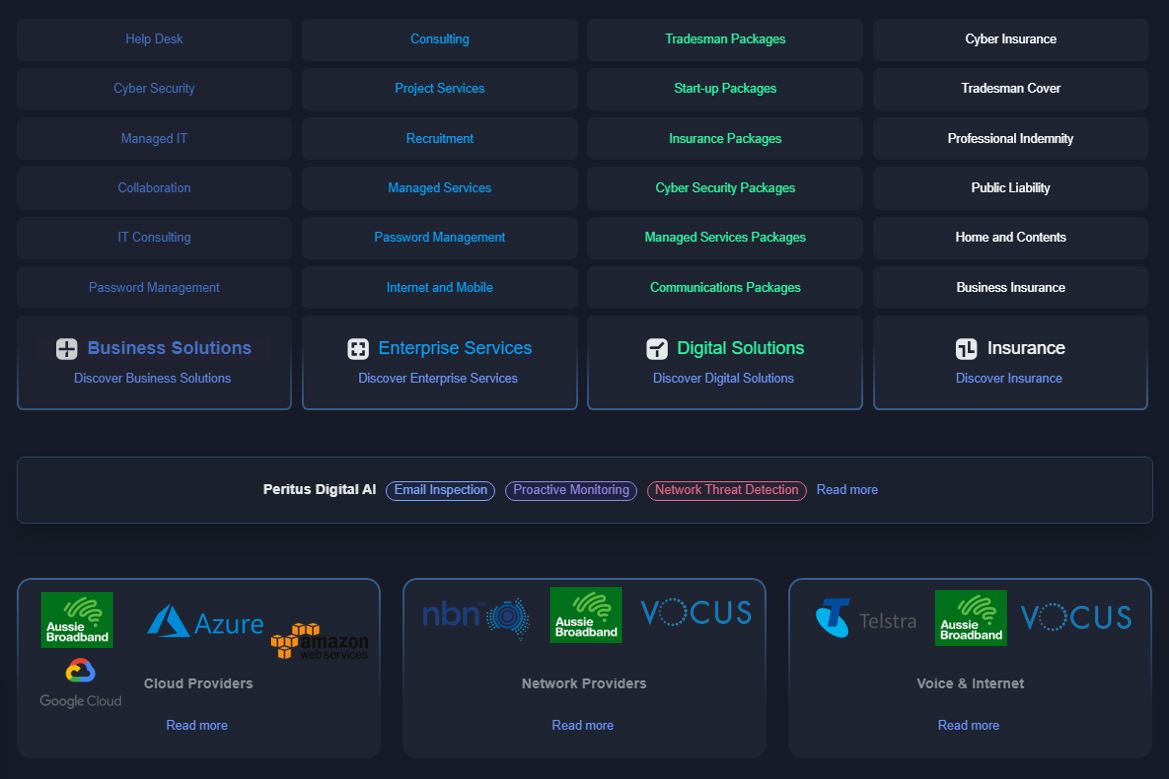This screenshot has height=779, width=1169.
Task: Click the Digital Solutions icon
Action: pyautogui.click(x=657, y=348)
